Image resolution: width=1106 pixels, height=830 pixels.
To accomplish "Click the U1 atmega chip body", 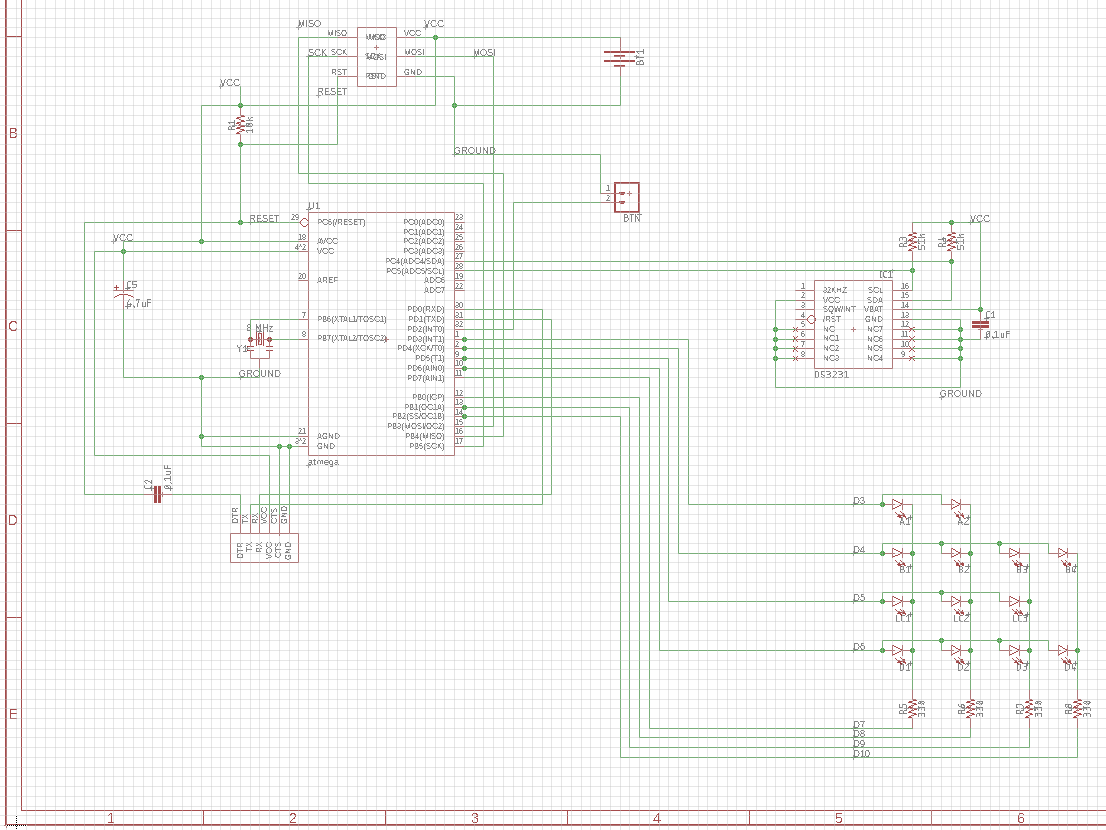I will click(381, 334).
